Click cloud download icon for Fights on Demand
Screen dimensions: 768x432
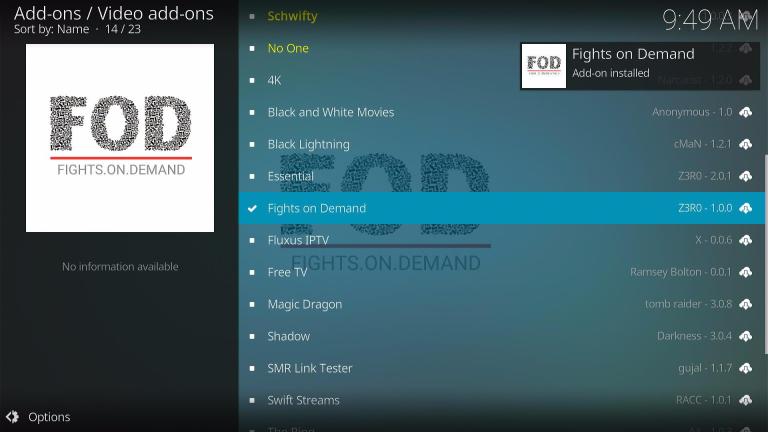tap(745, 208)
